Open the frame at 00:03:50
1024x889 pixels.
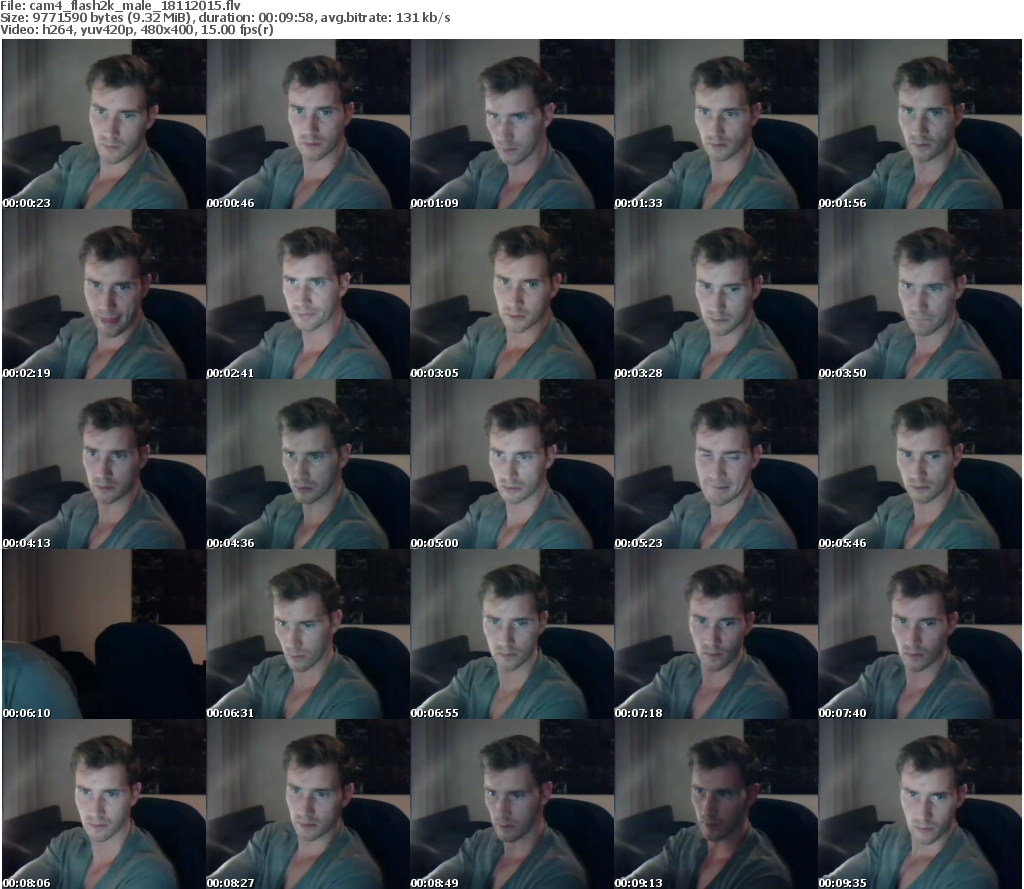[920, 294]
